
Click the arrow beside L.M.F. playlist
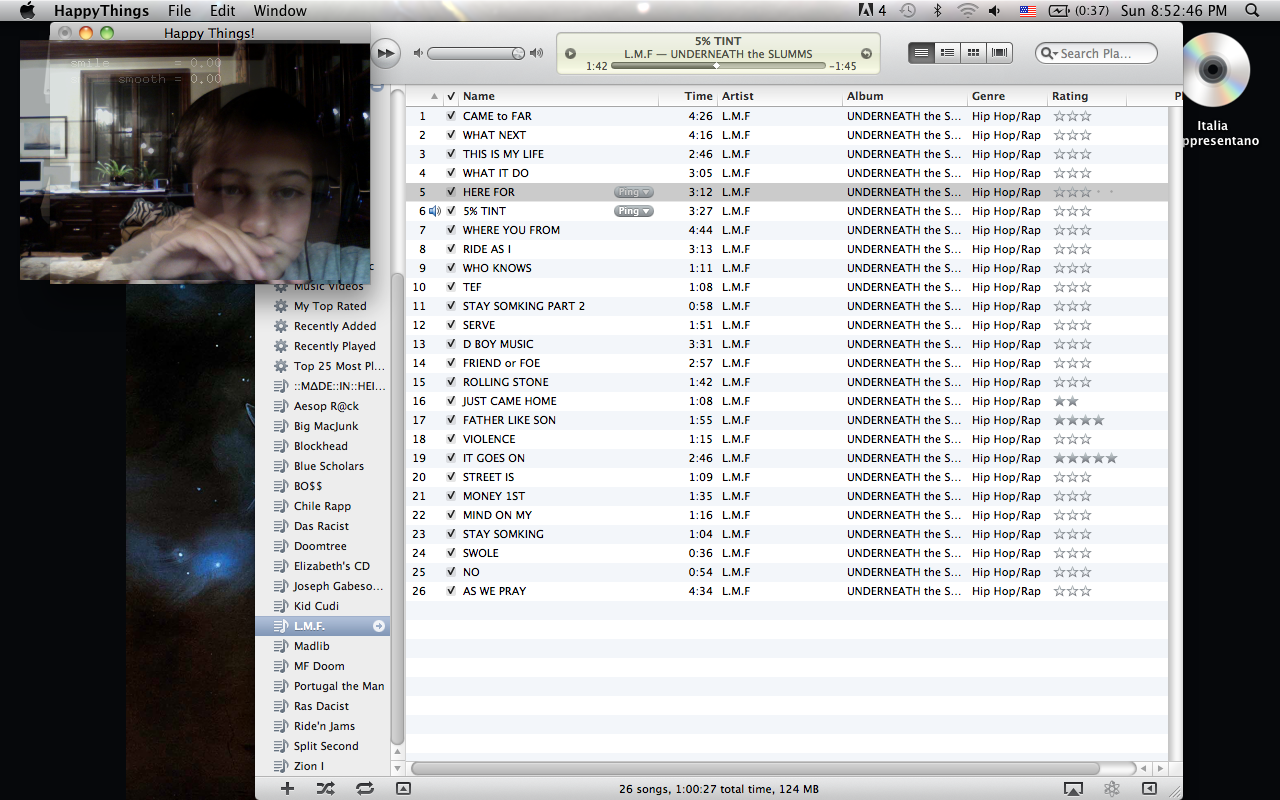[379, 626]
